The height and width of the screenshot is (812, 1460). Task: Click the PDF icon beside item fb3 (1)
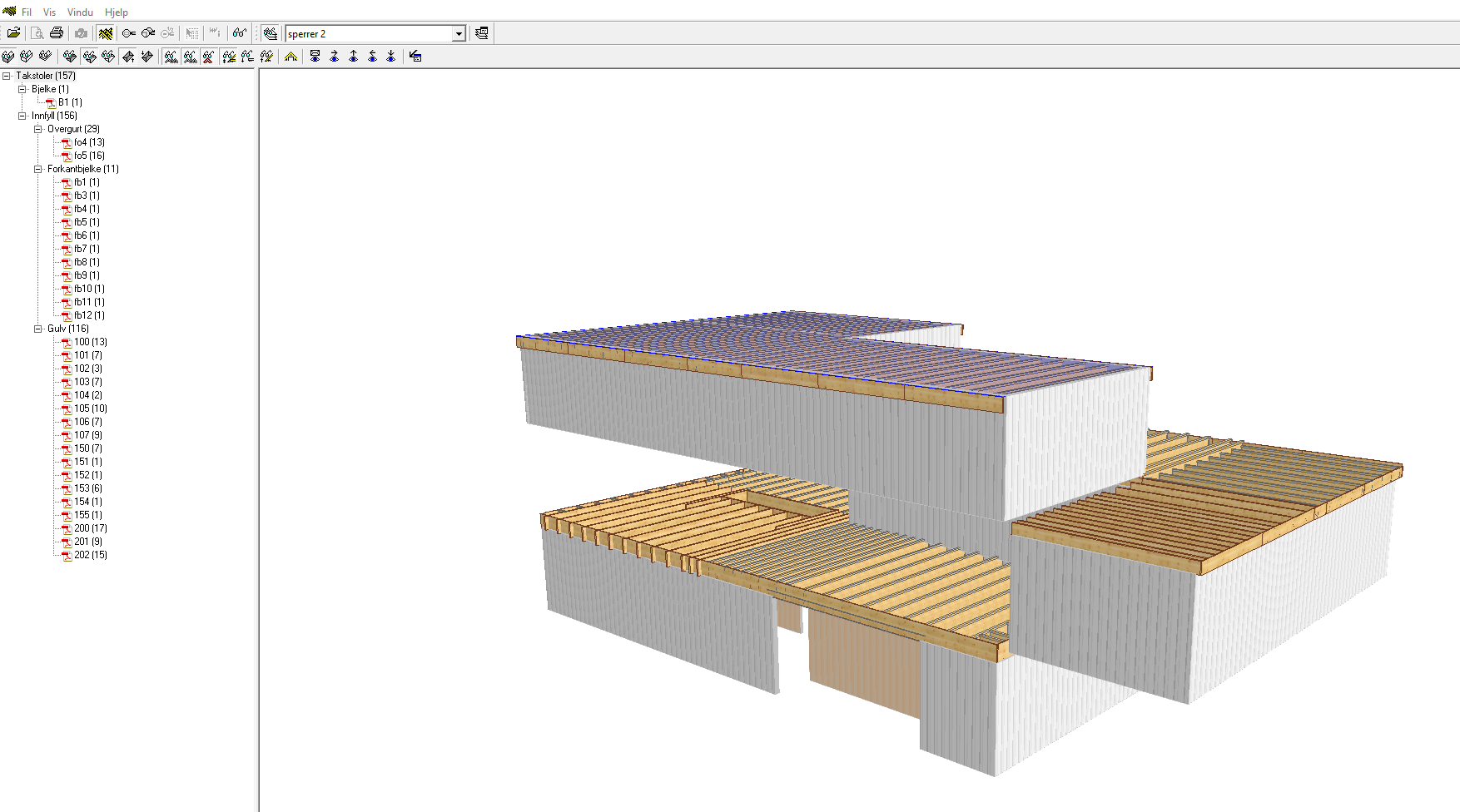tap(67, 196)
